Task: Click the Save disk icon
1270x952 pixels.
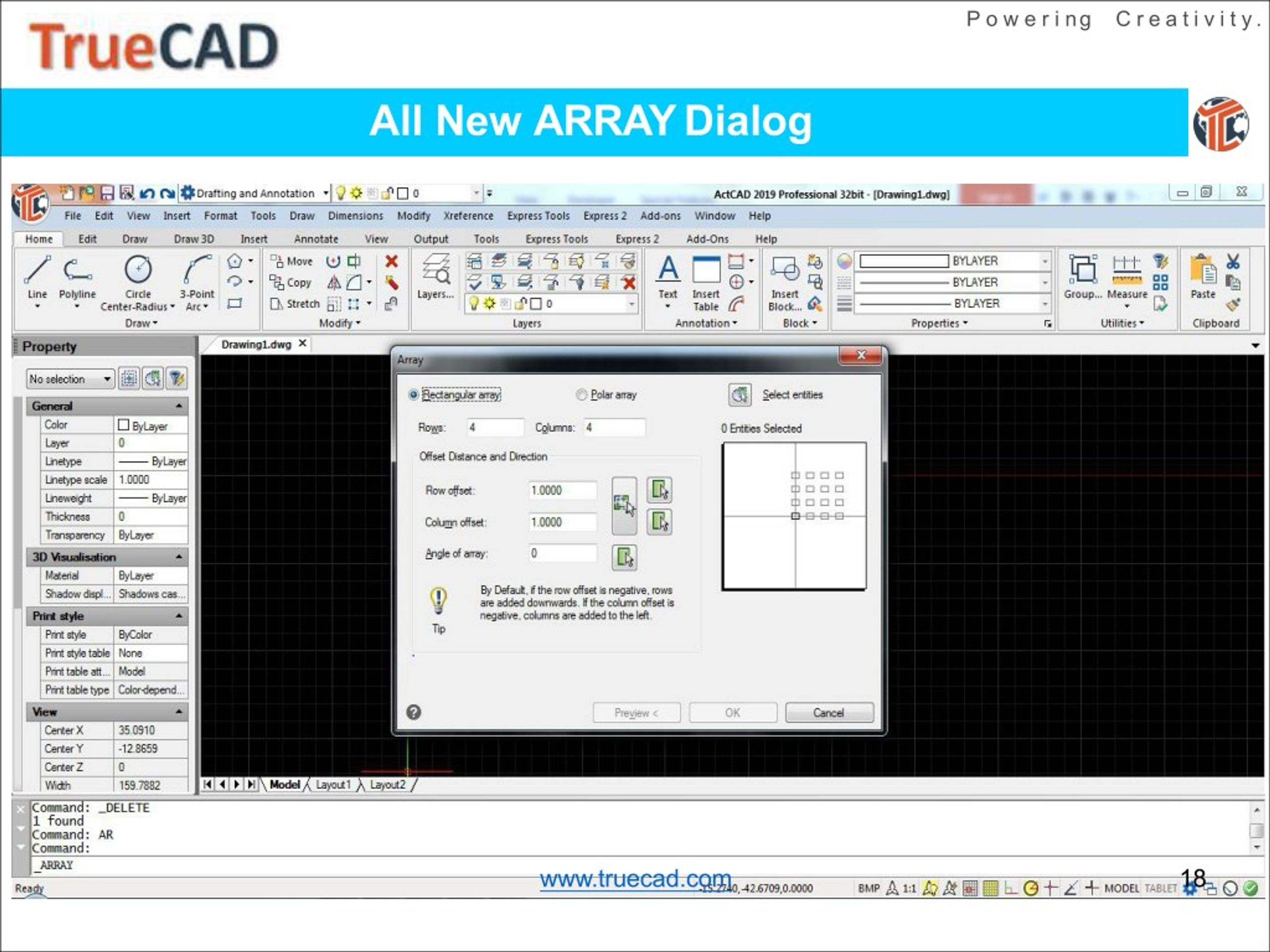Action: pyautogui.click(x=107, y=193)
